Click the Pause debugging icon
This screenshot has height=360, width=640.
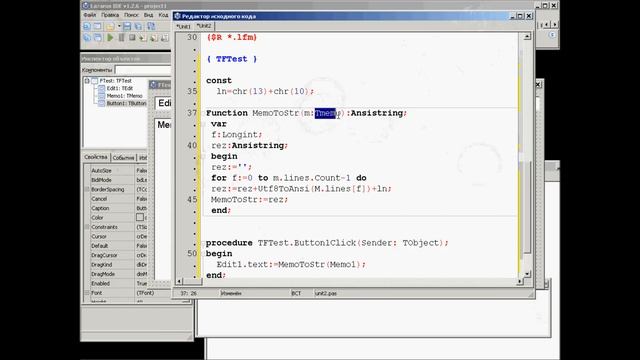click(121, 38)
